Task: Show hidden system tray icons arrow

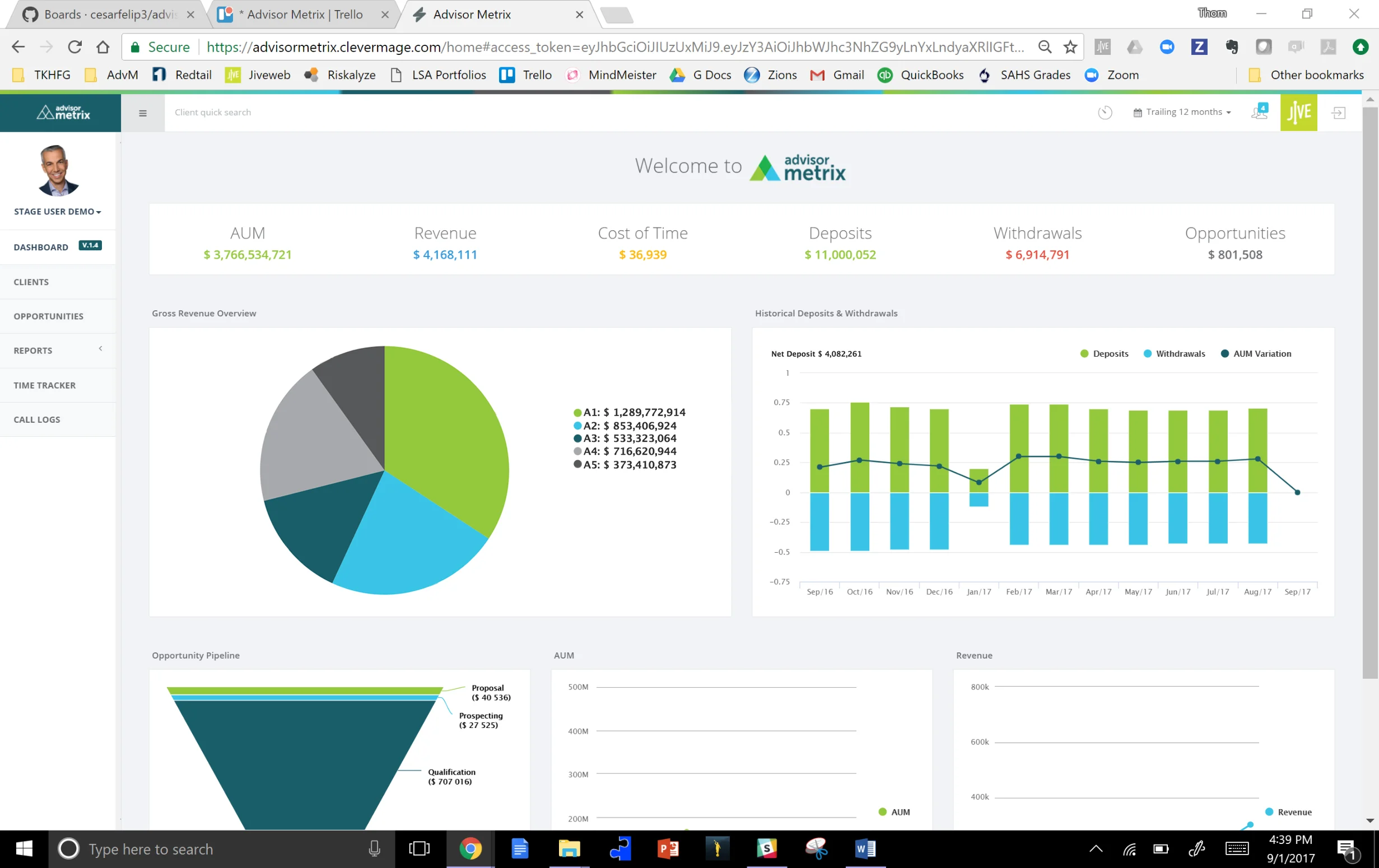Action: [x=1096, y=848]
